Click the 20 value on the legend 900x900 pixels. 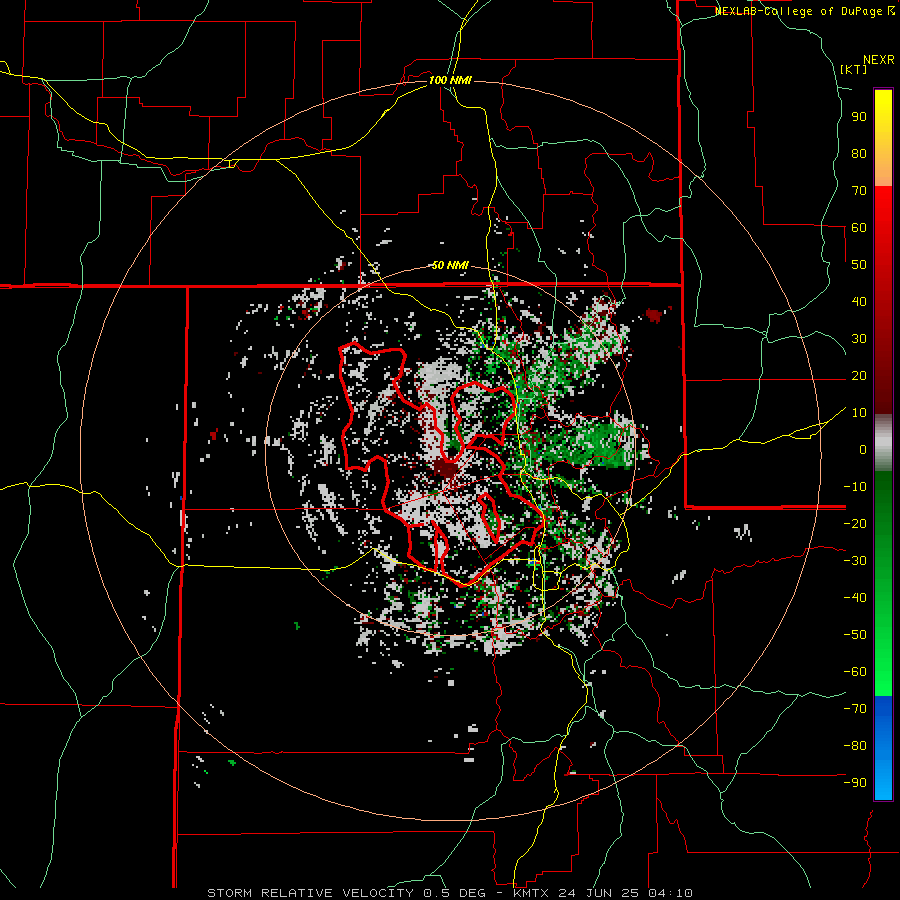pyautogui.click(x=859, y=375)
